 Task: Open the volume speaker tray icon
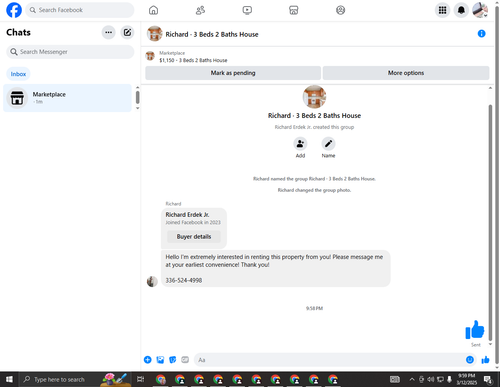click(x=430, y=379)
